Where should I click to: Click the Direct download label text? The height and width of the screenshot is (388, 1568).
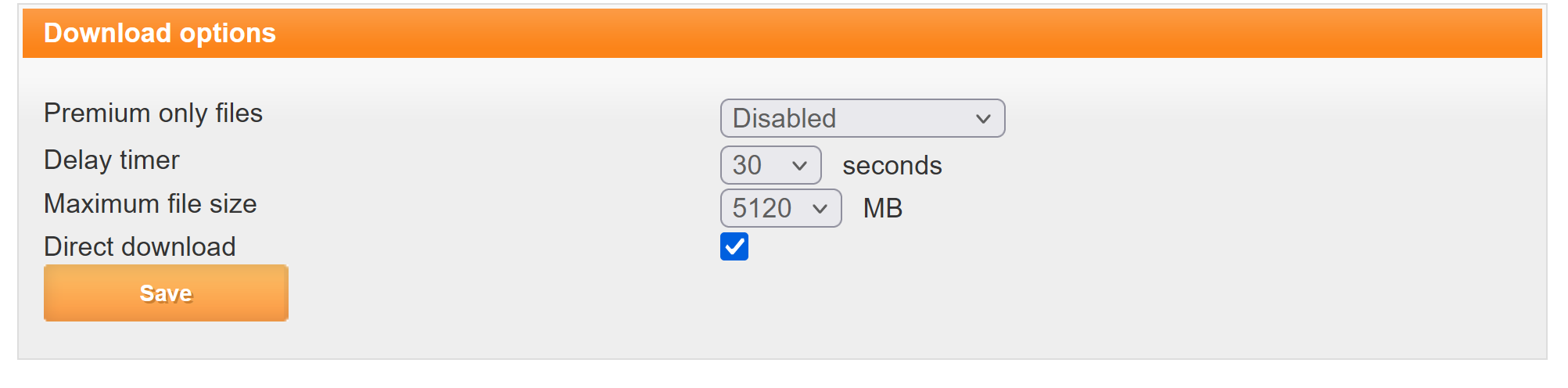click(140, 247)
